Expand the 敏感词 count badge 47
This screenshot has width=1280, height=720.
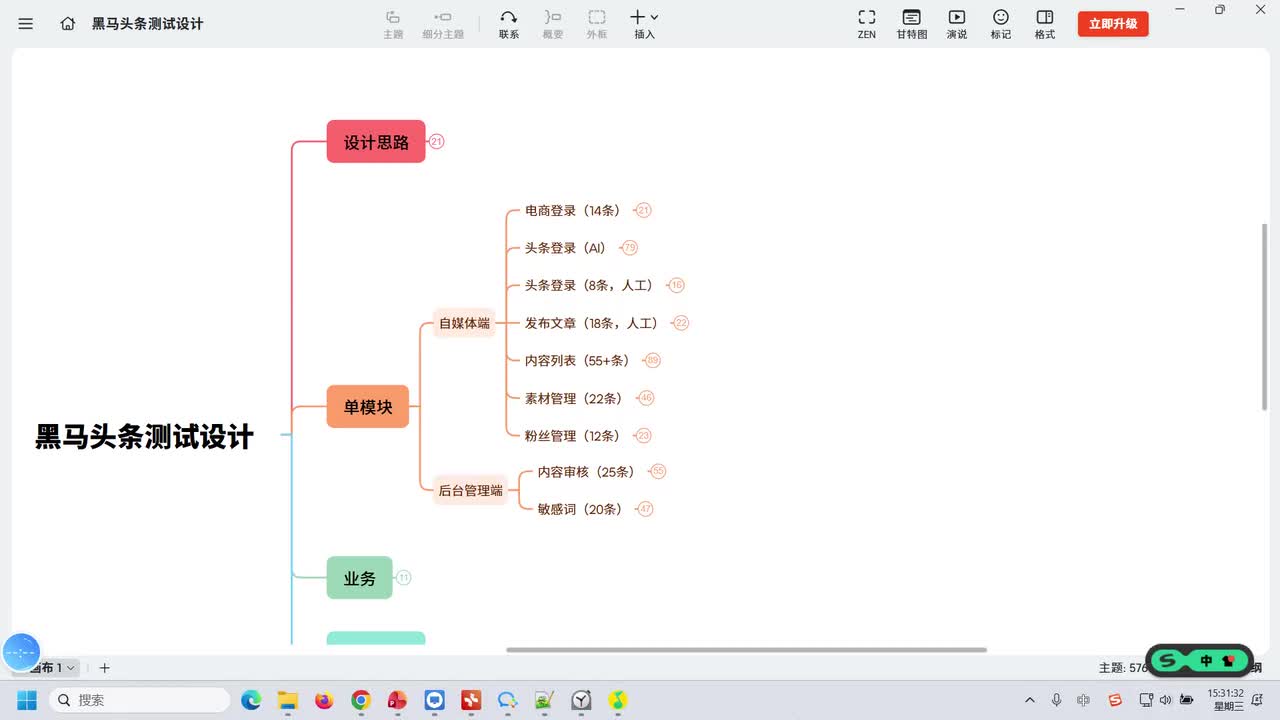tap(646, 509)
